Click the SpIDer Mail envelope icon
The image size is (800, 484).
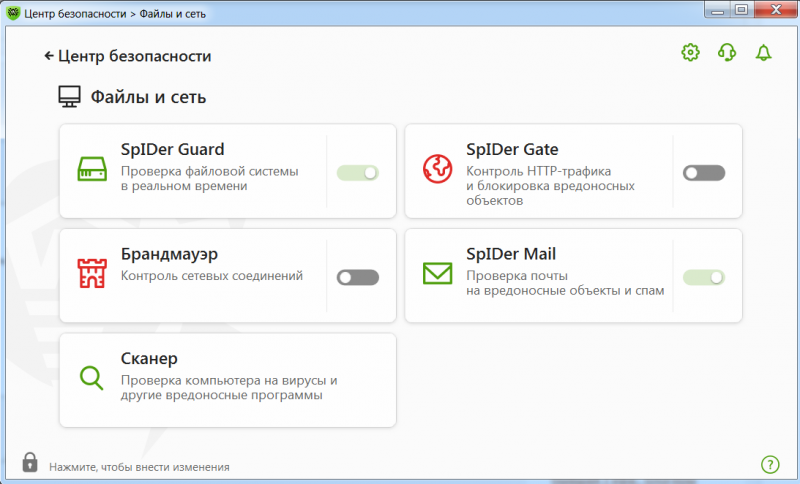point(437,273)
